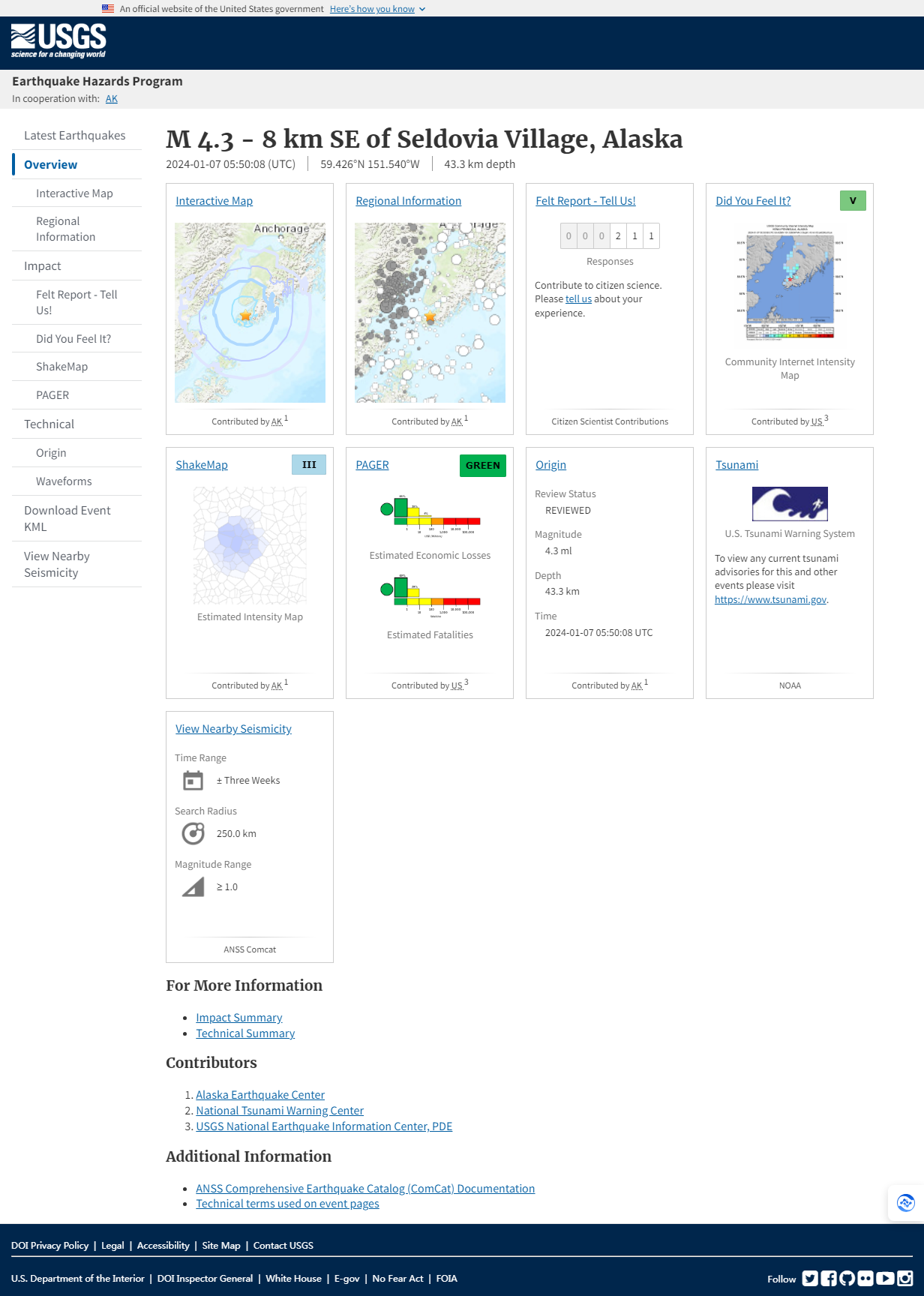
Task: Click the green V intensity badge
Action: tap(853, 201)
